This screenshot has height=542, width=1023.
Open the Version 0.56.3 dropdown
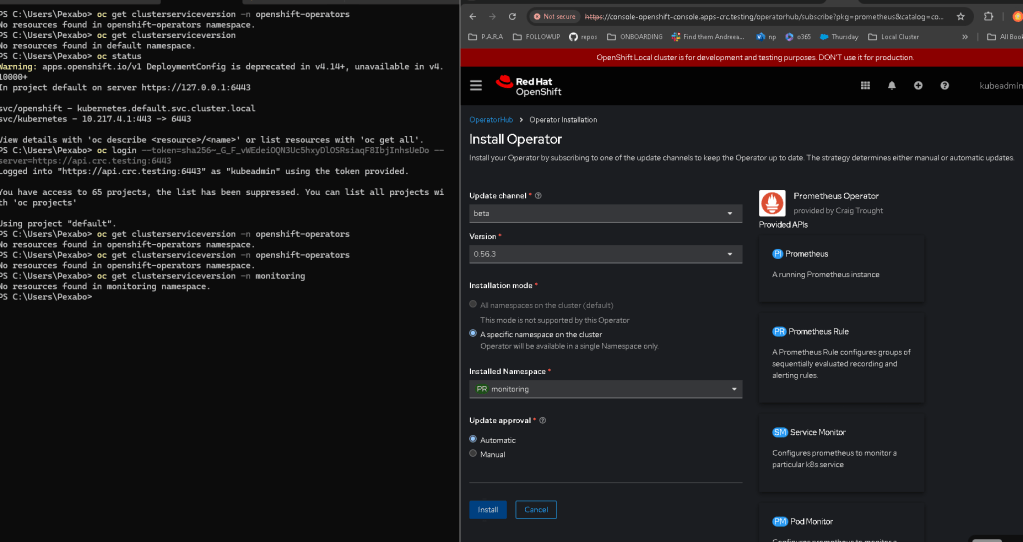coord(605,254)
